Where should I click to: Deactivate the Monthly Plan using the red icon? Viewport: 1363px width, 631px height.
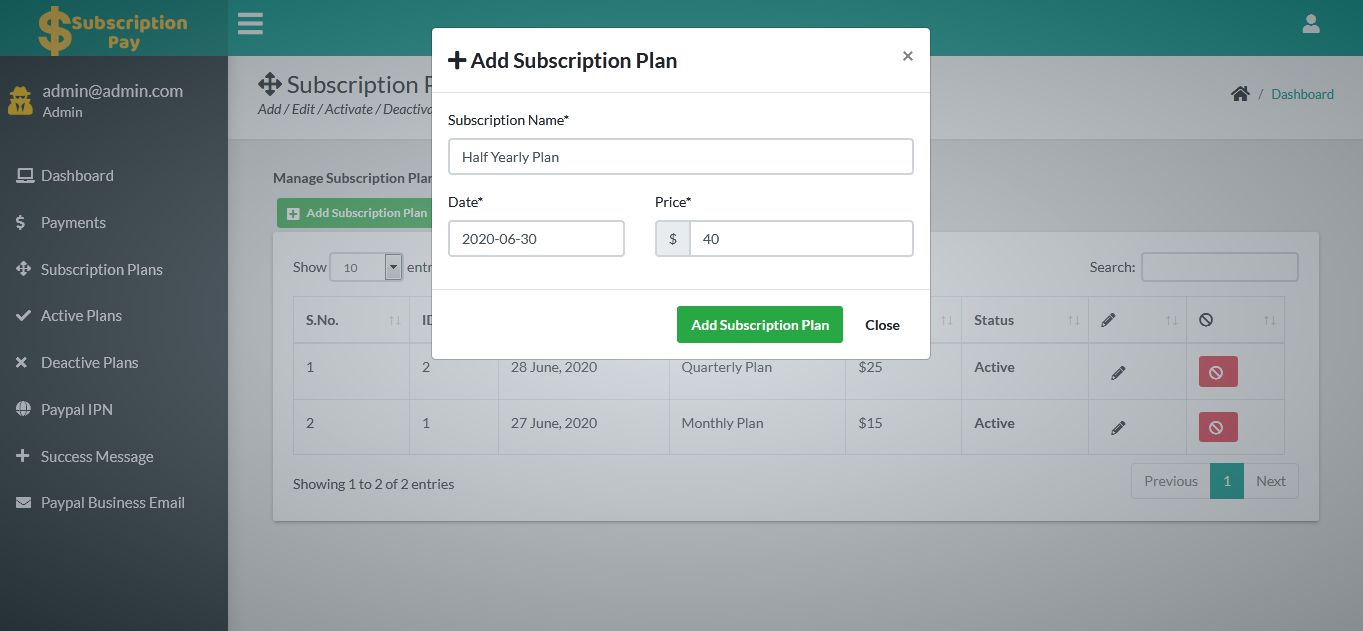click(1217, 427)
